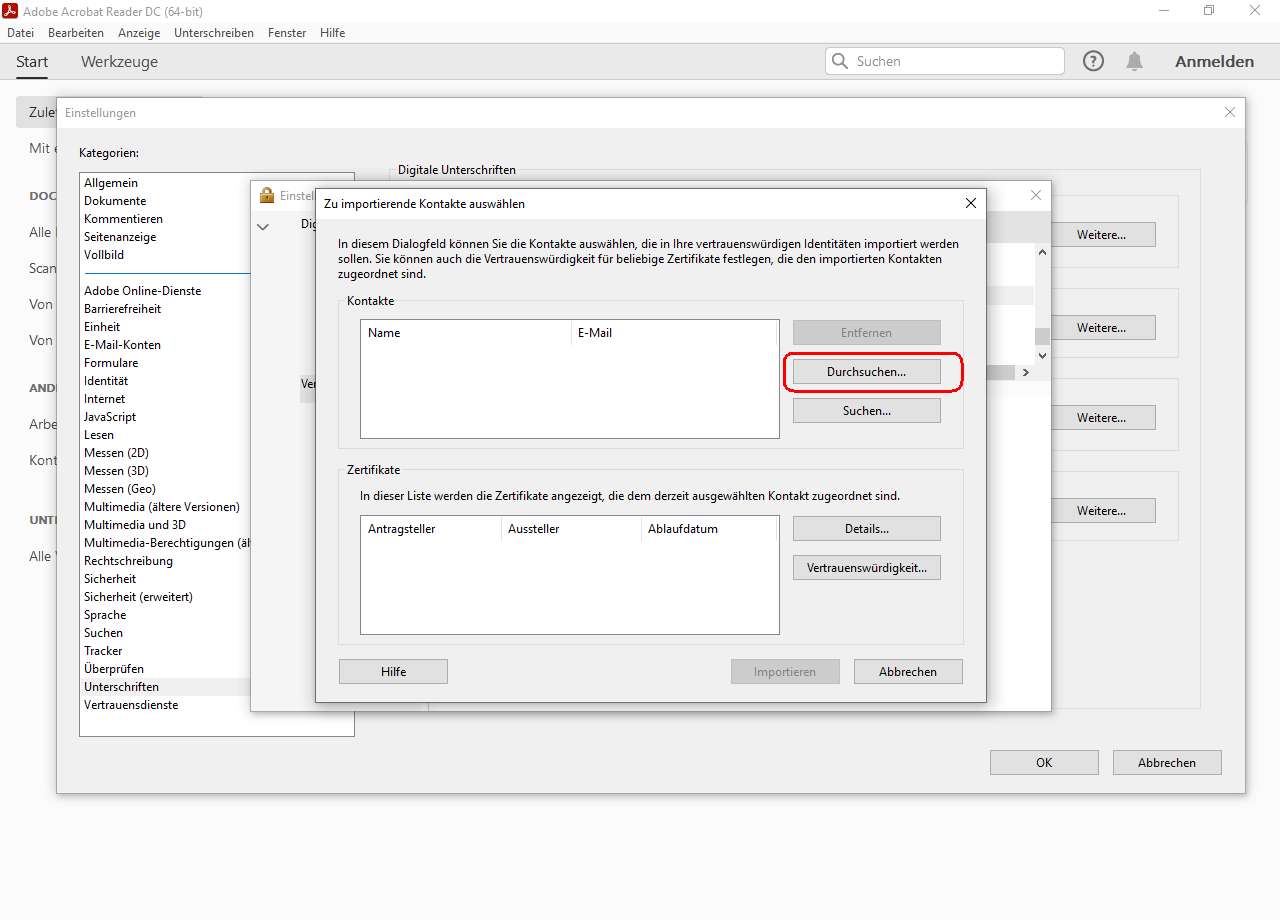Open the notifications bell icon

(1134, 61)
